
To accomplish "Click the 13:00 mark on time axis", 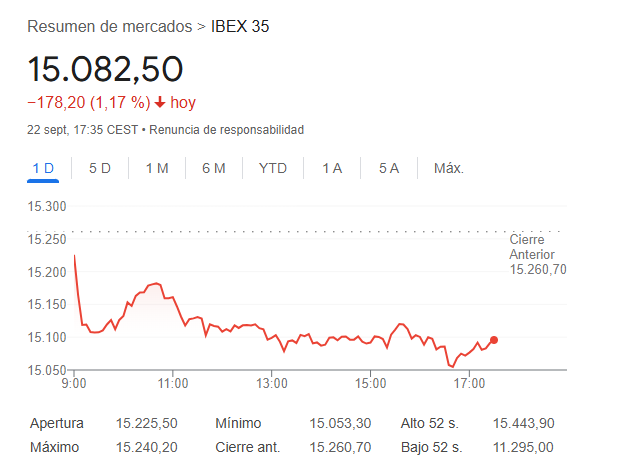I will tap(272, 383).
